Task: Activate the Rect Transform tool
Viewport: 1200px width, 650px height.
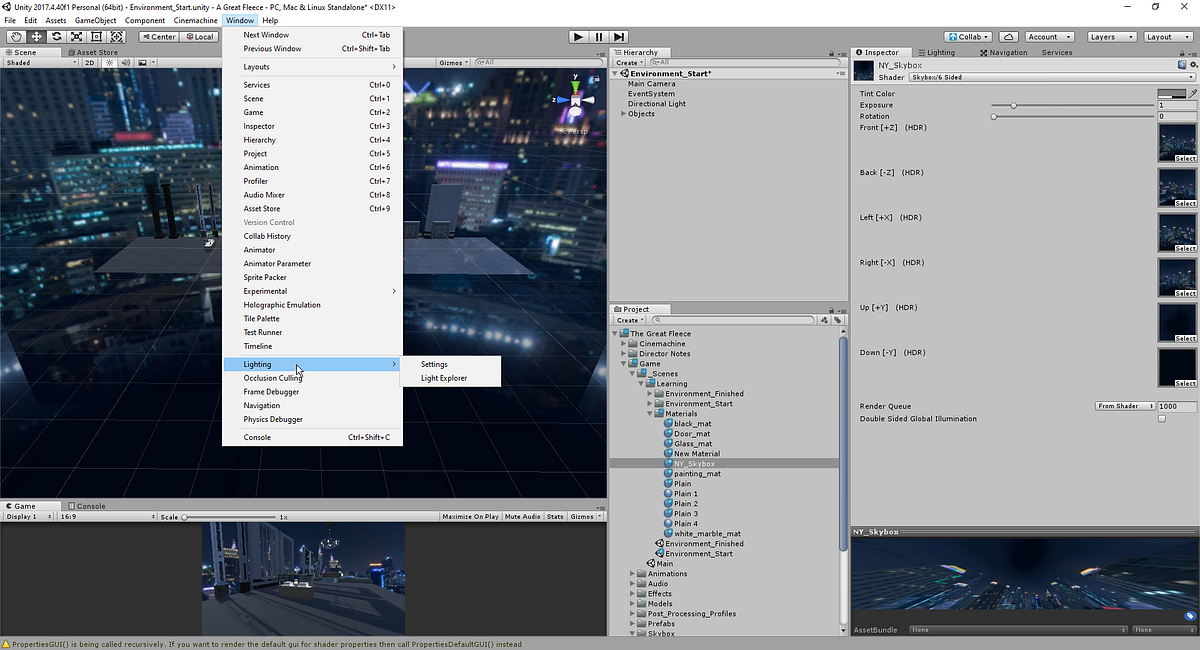Action: coord(96,36)
